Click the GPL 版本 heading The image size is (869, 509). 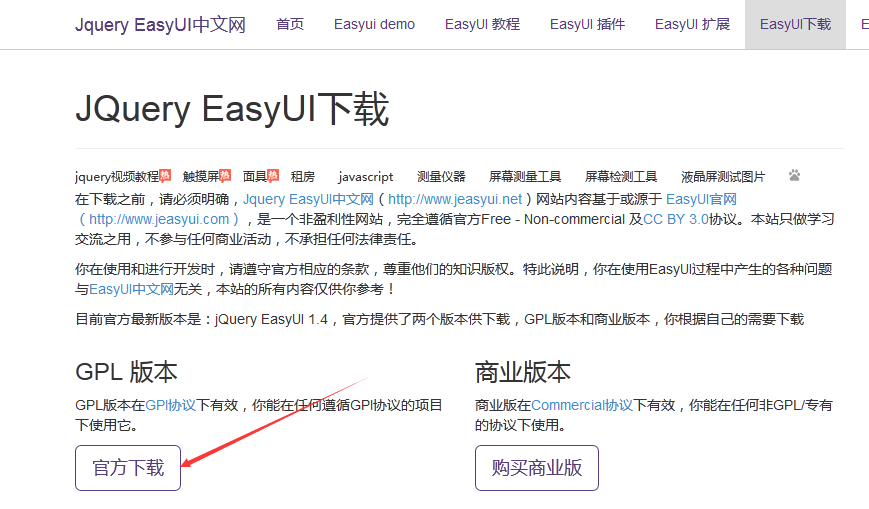pos(126,372)
